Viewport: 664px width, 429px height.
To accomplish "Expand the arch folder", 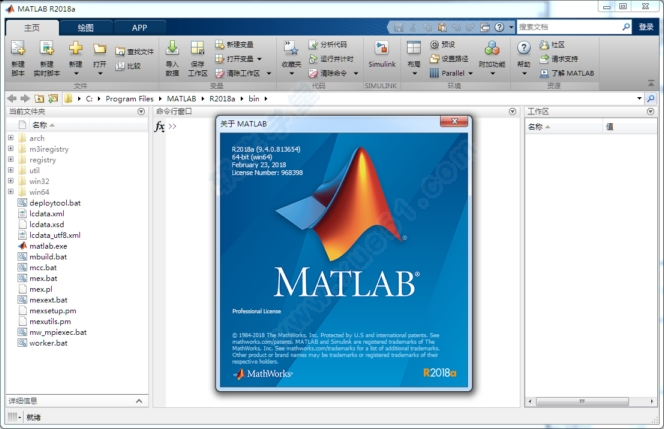I will [x=11, y=138].
